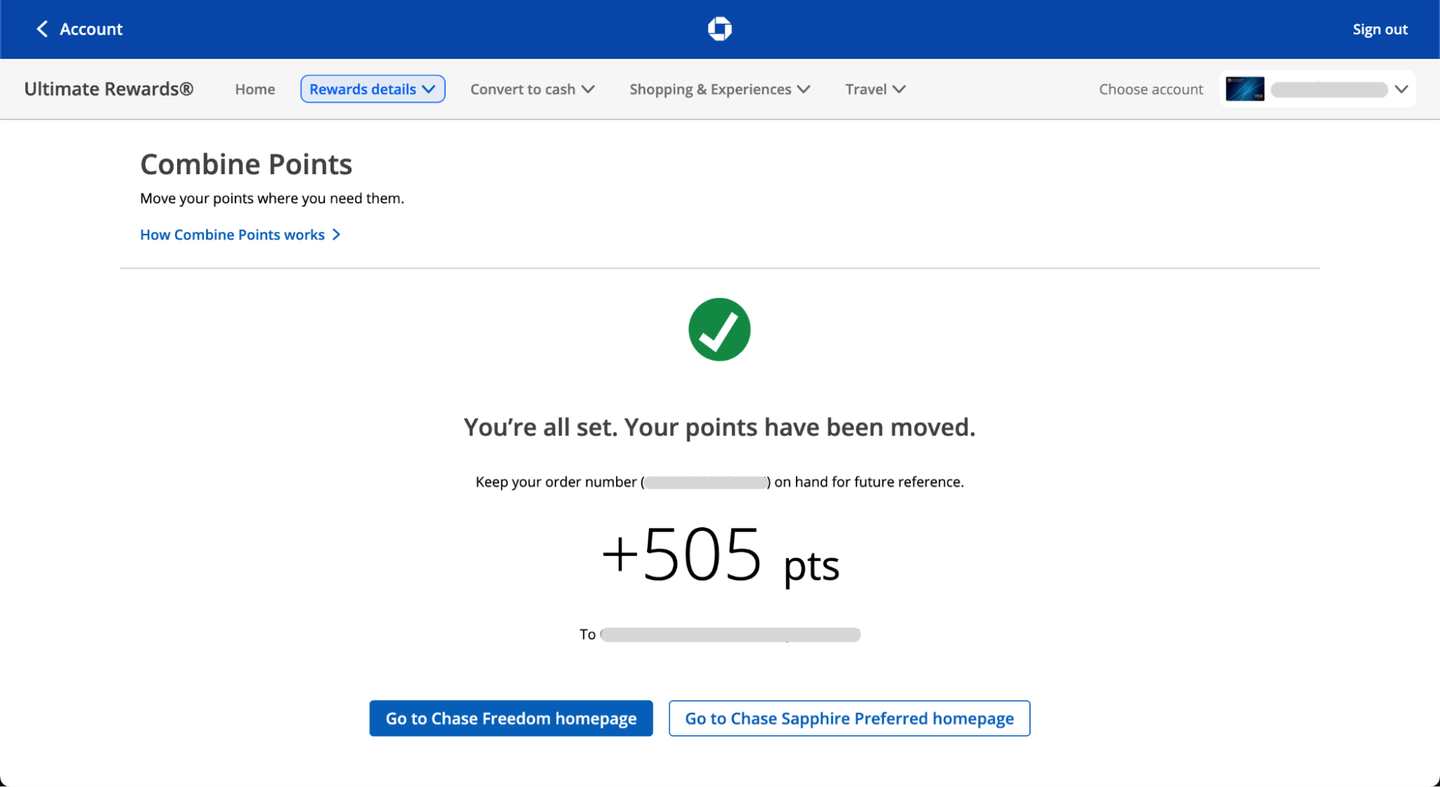Image resolution: width=1440 pixels, height=787 pixels.
Task: Click the green success checkmark icon
Action: pos(719,330)
